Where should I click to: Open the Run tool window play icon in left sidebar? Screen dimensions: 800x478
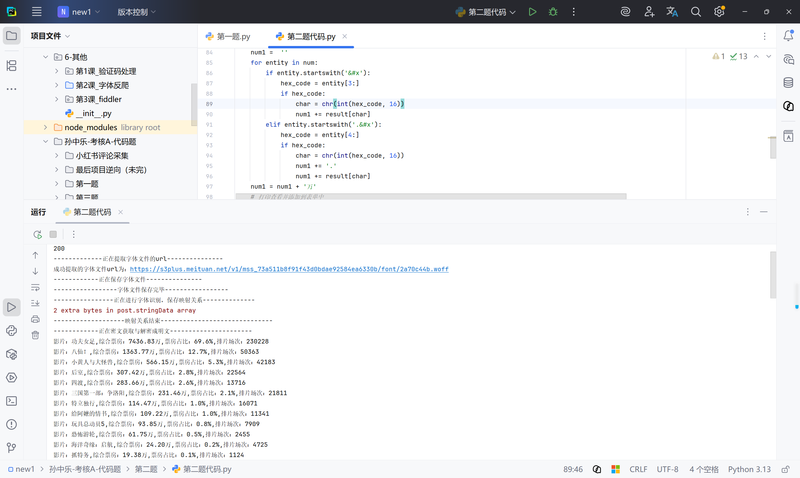12,307
